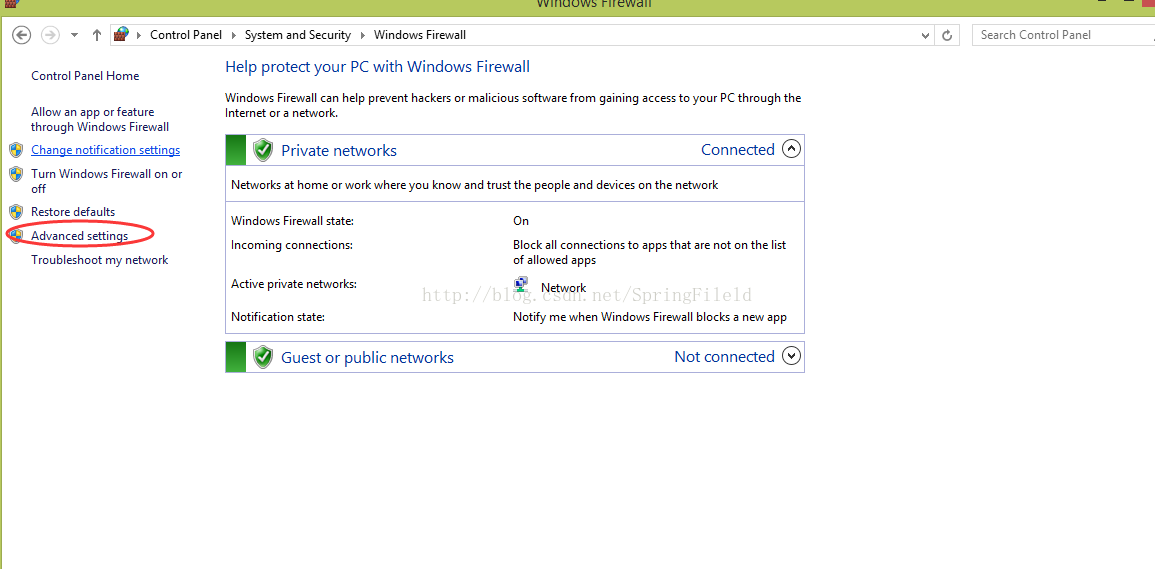The image size is (1155, 569).
Task: Click Active private networks label
Action: [x=294, y=284]
